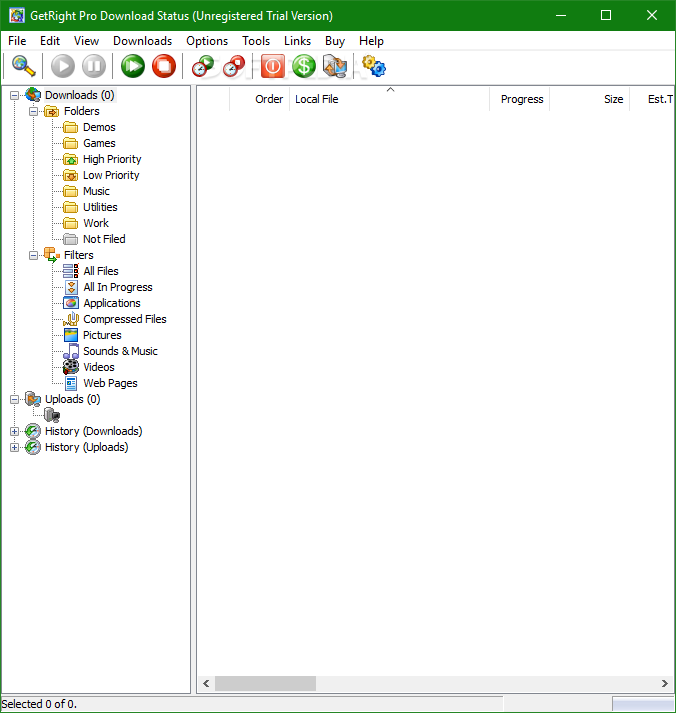This screenshot has height=713, width=676.
Task: Open the Tools menu
Action: tap(256, 41)
